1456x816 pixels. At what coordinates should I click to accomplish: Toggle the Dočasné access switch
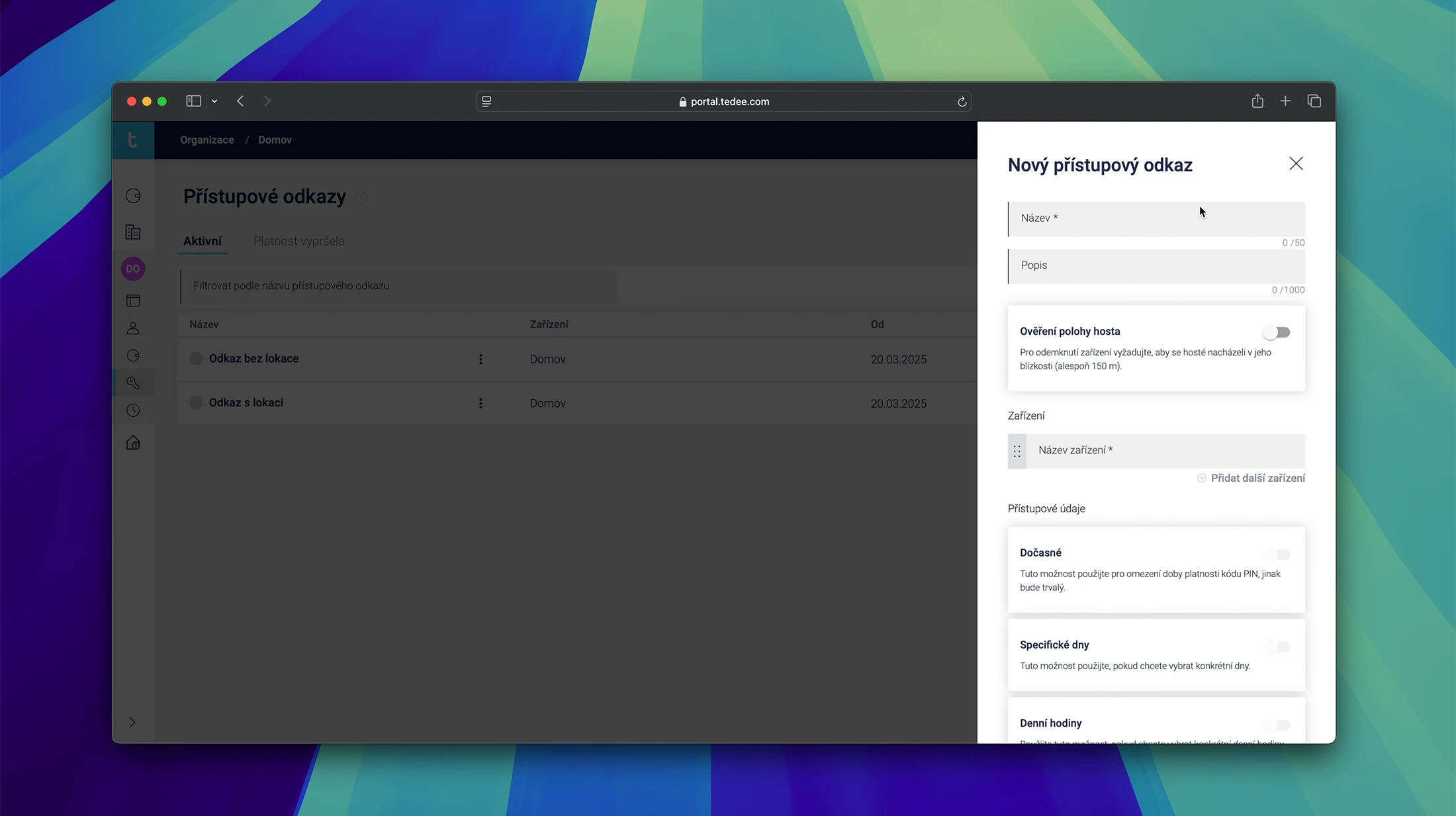(1277, 555)
